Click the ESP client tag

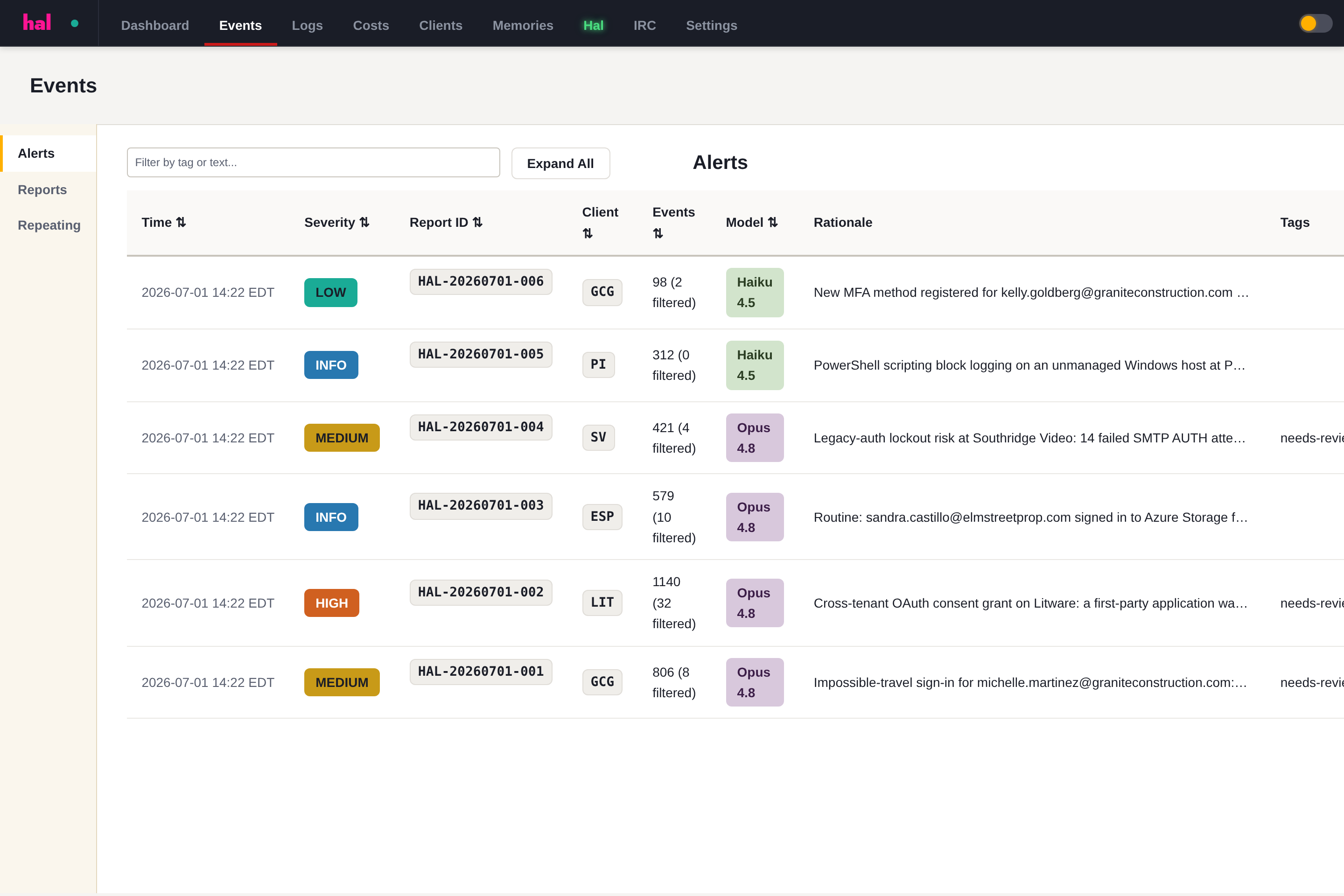[602, 517]
